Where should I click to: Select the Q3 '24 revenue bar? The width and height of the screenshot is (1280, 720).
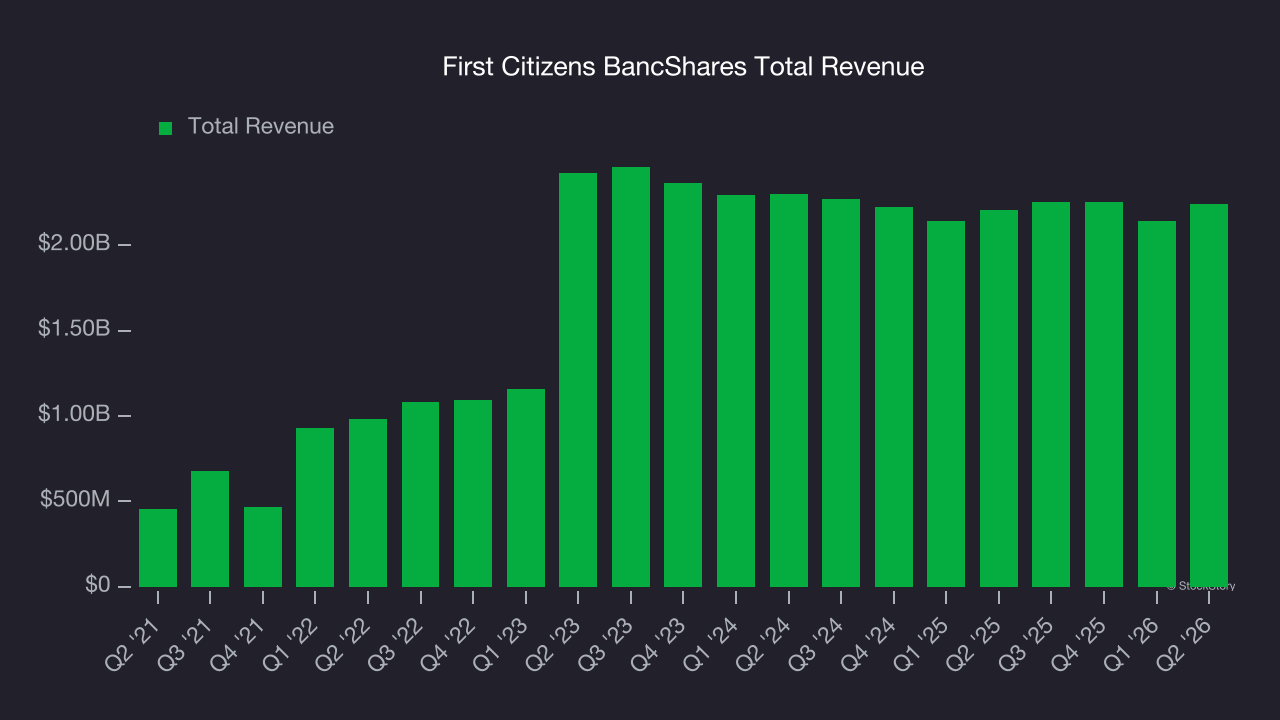(x=841, y=393)
